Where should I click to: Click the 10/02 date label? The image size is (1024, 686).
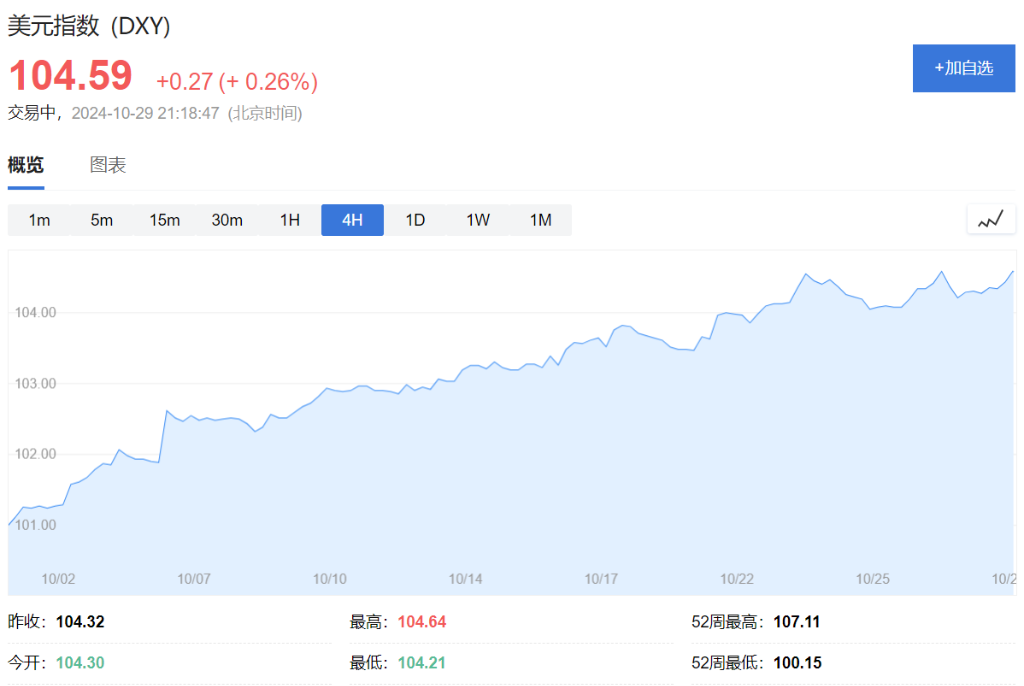tap(58, 579)
